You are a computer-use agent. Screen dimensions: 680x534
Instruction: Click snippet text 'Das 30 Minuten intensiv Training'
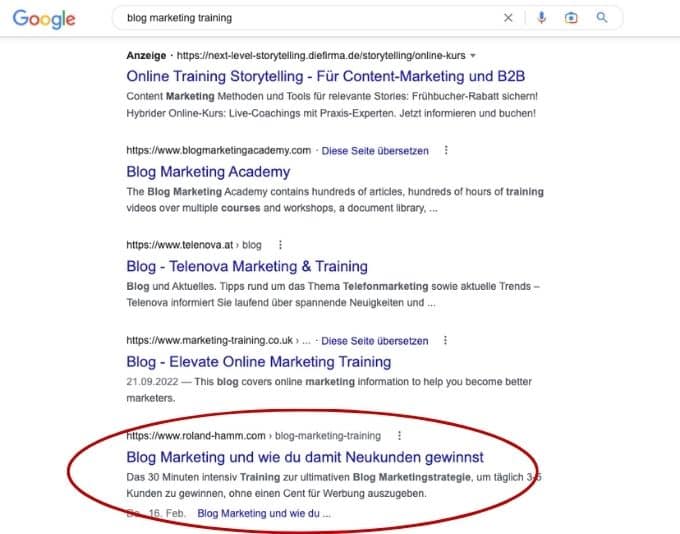203,477
